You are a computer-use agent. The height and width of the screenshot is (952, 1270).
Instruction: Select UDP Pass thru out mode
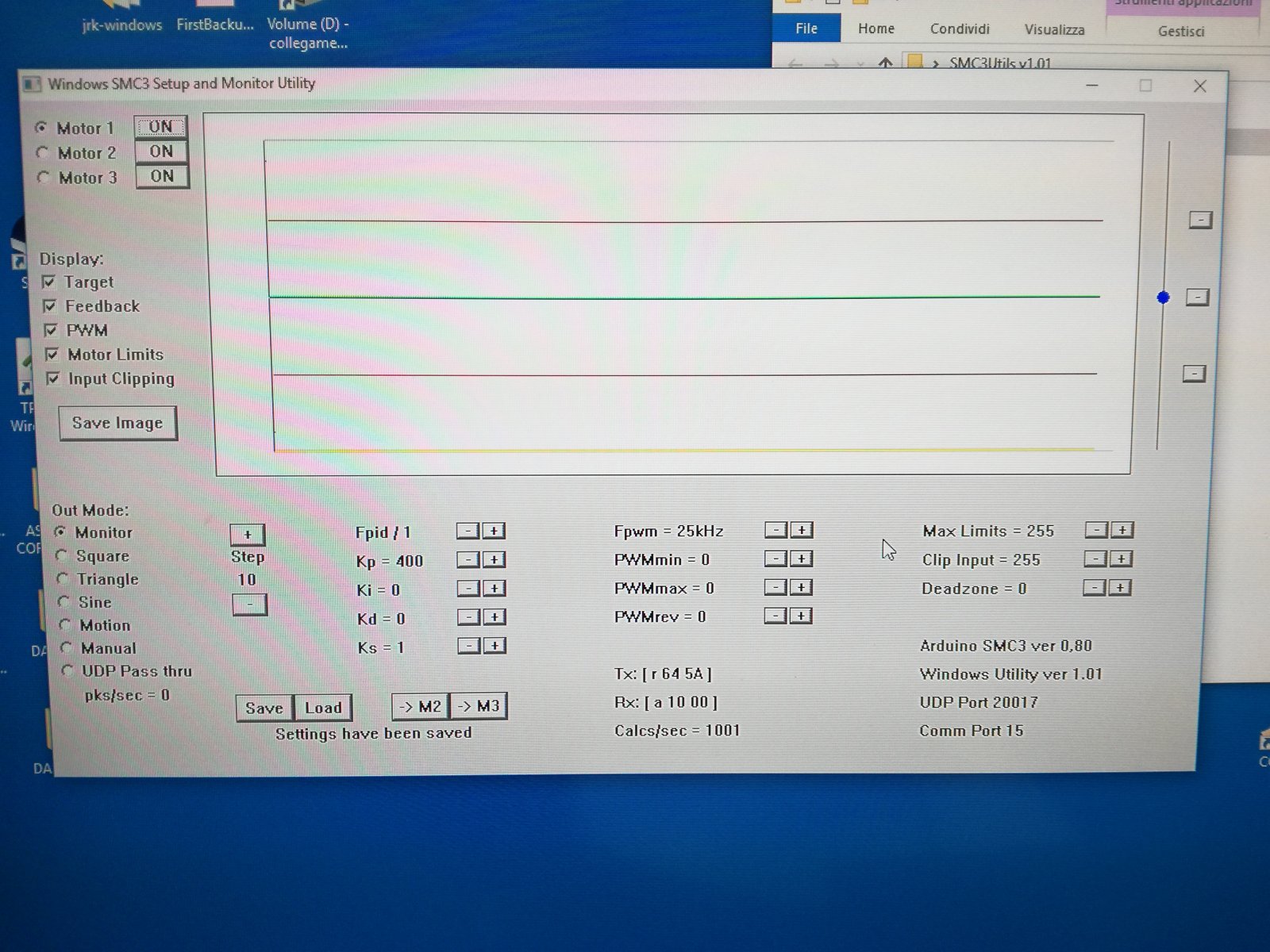pos(68,671)
